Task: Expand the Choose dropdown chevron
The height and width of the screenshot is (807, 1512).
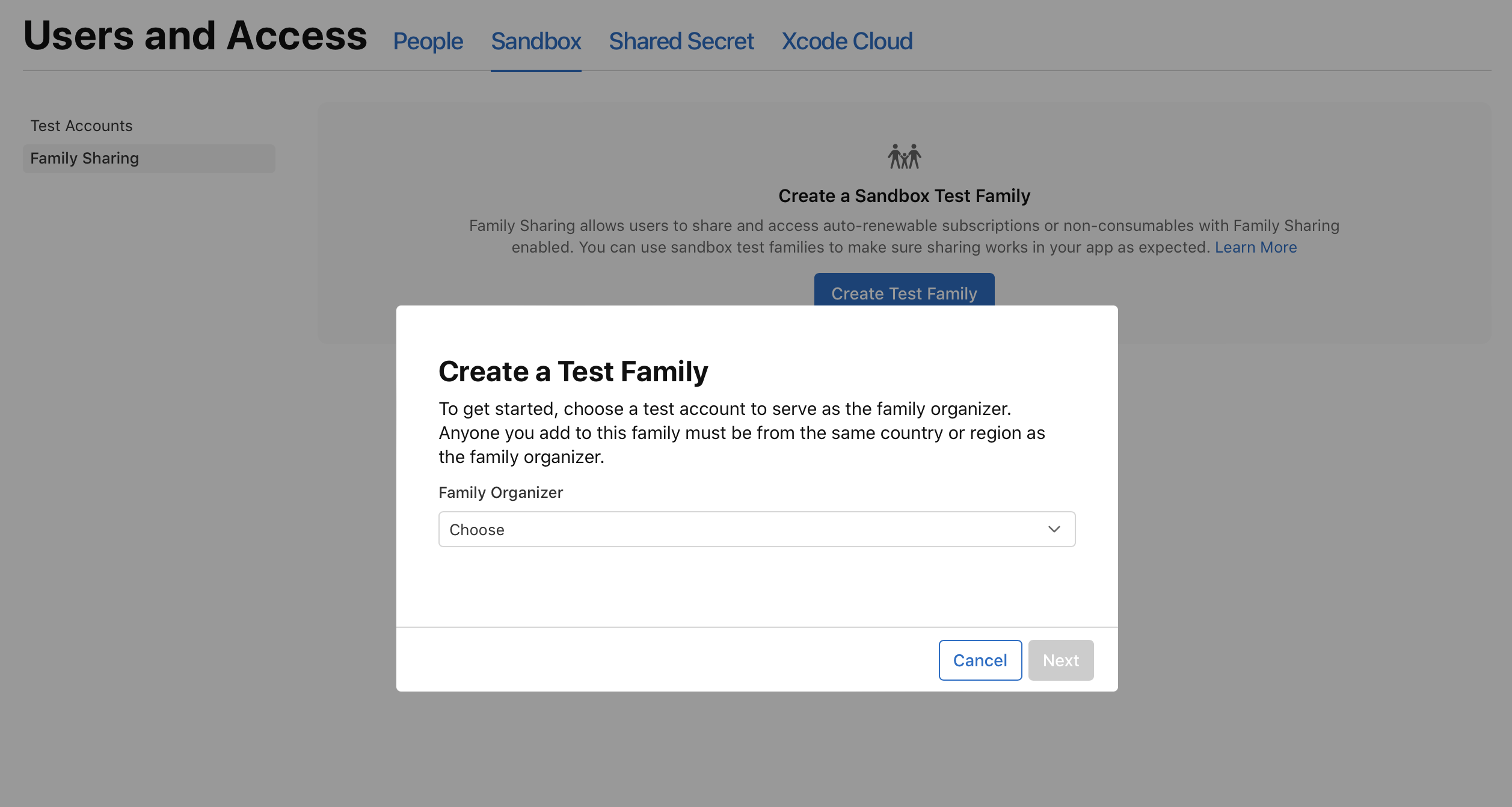Action: 1054,529
